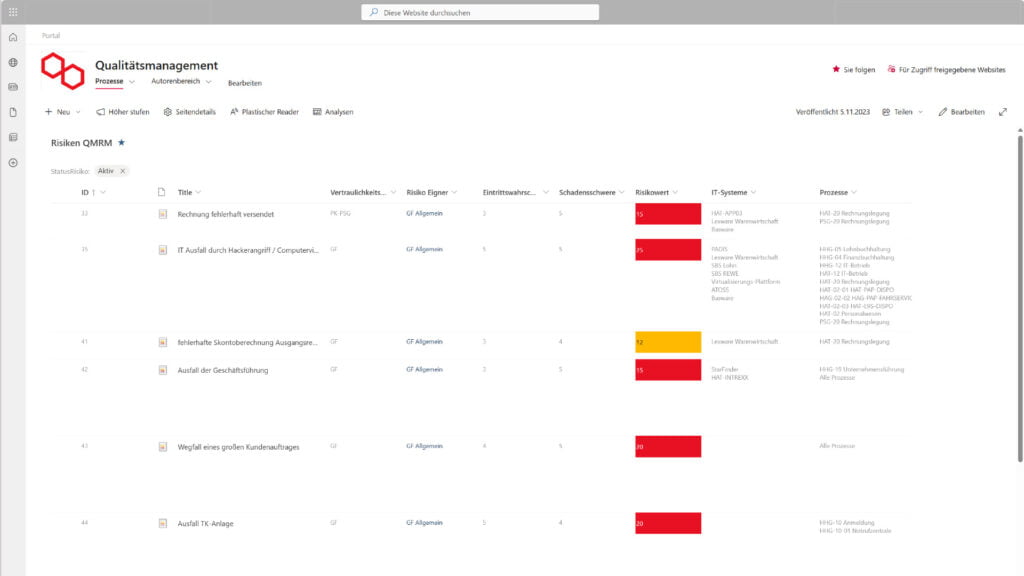Click the Home icon in left rail
This screenshot has width=1024, height=576.
pyautogui.click(x=13, y=37)
